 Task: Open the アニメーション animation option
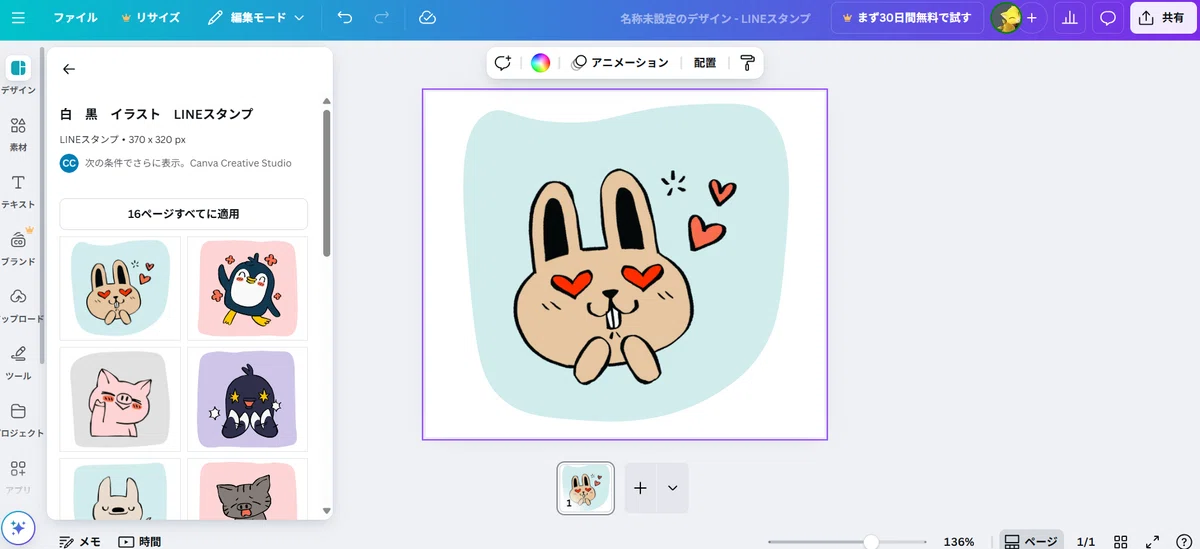(x=619, y=63)
